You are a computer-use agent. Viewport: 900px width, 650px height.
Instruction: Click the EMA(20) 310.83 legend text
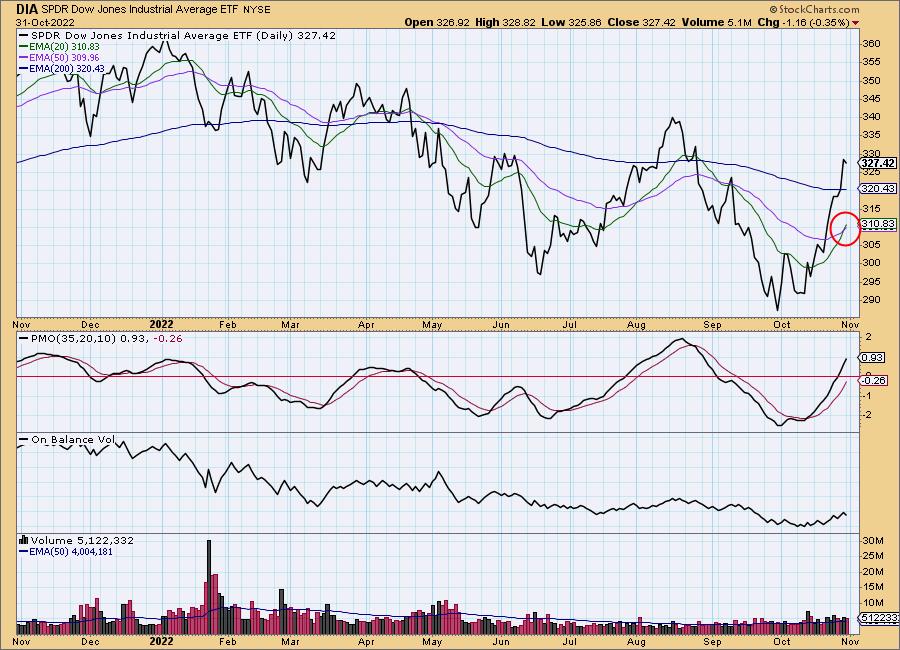[64, 47]
